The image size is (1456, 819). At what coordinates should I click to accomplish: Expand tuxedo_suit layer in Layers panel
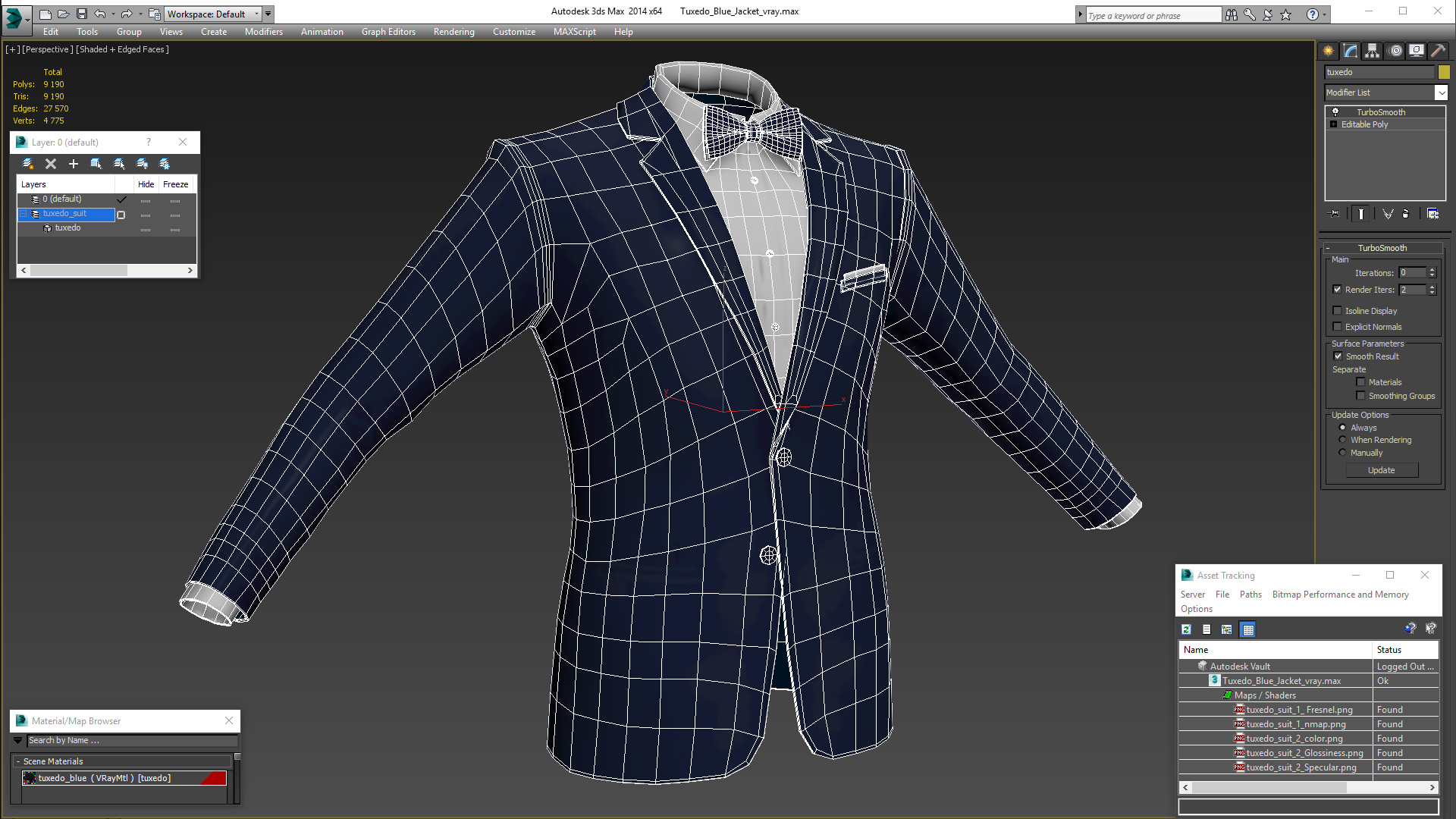point(26,213)
